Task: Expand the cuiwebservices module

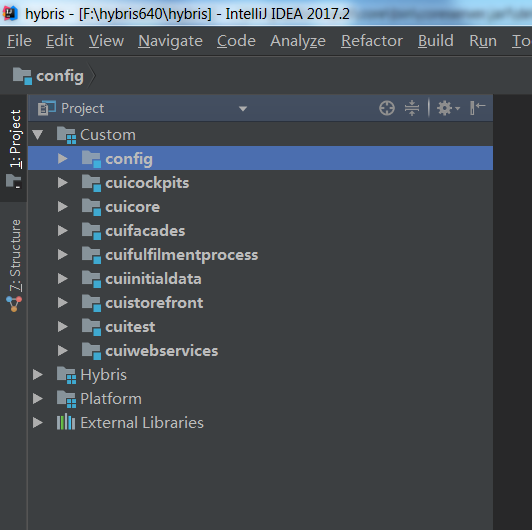Action: coord(62,351)
